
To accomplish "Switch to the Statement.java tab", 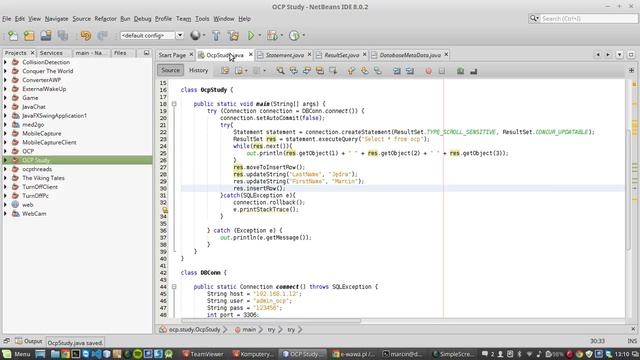I will coord(284,55).
